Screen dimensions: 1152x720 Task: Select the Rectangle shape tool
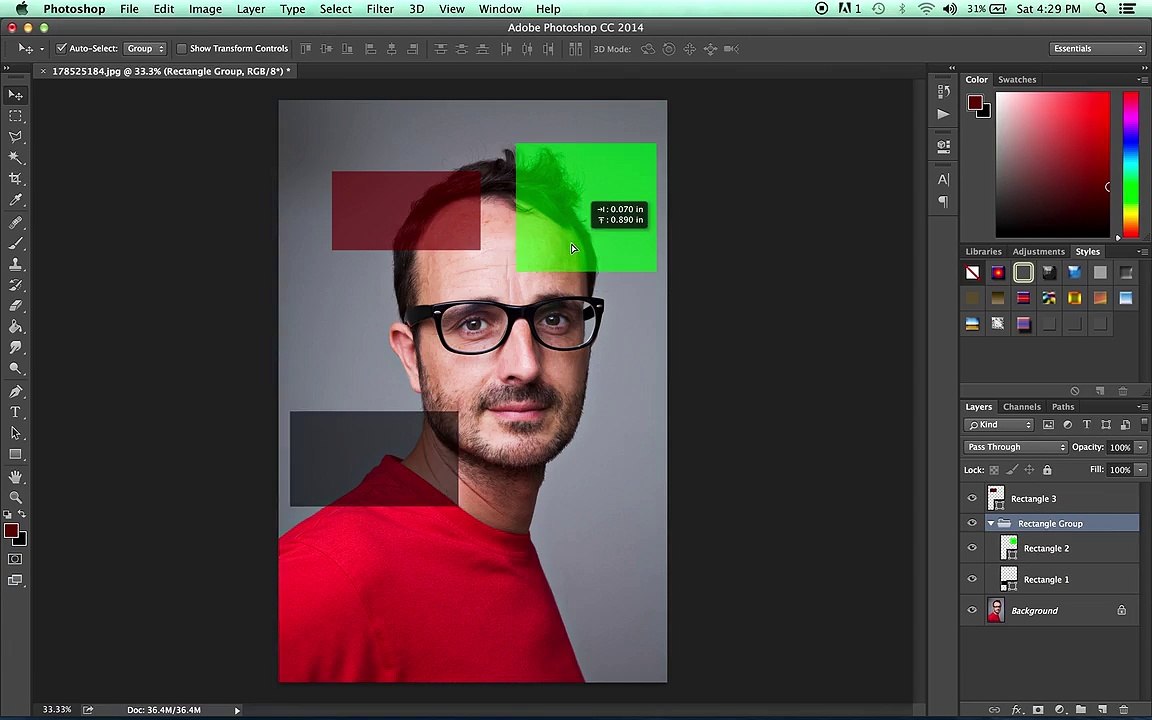(x=15, y=454)
